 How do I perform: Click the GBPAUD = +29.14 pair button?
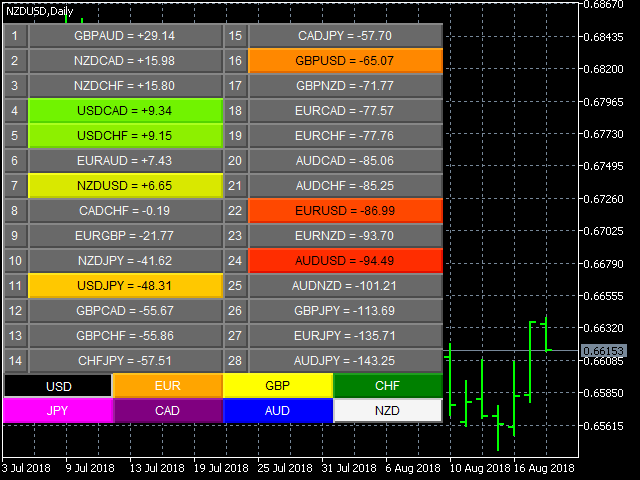pos(125,36)
